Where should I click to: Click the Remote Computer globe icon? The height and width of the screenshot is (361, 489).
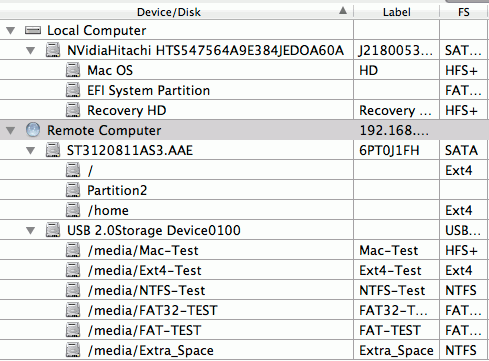coord(33,130)
